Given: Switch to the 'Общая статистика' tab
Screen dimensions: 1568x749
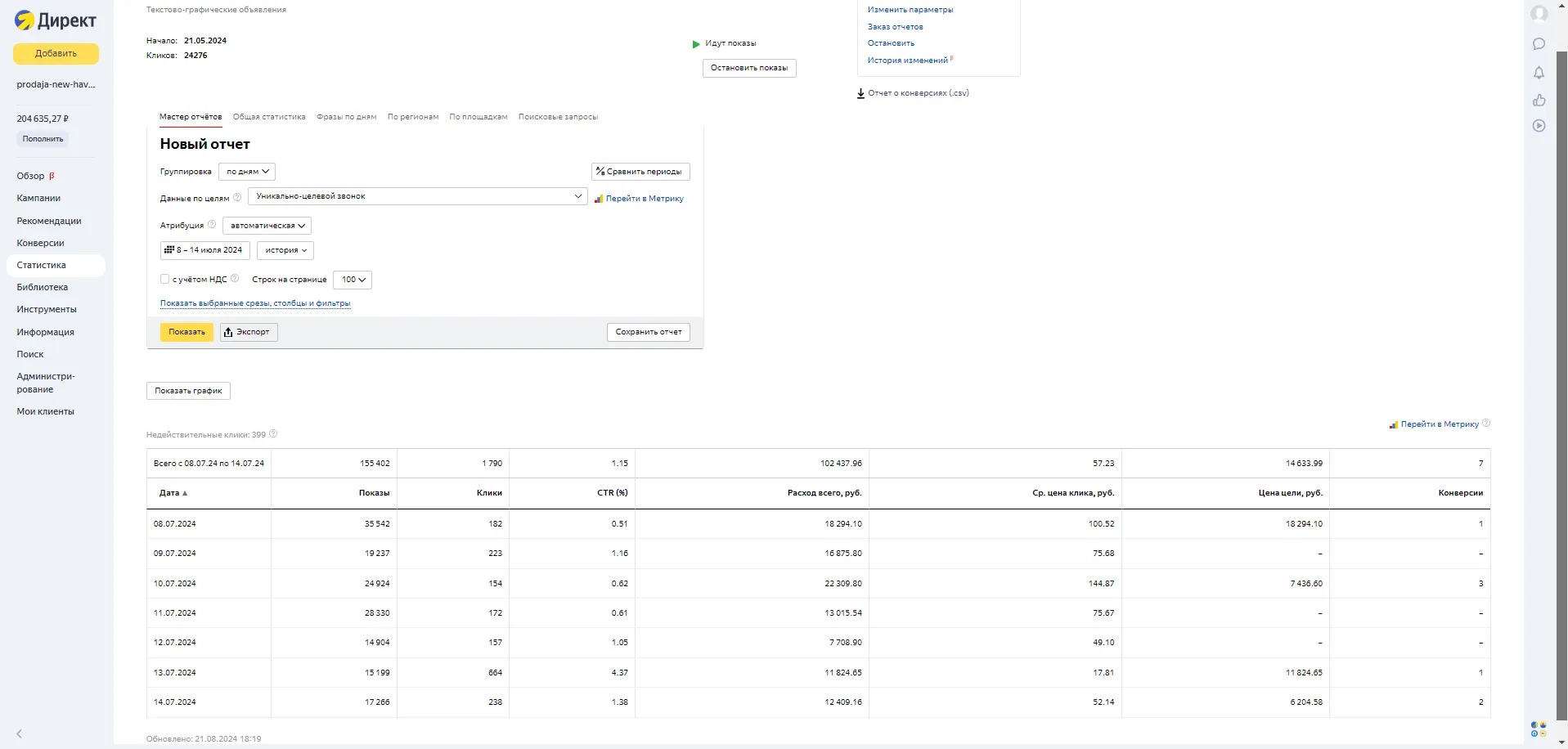Looking at the screenshot, I should 269,117.
